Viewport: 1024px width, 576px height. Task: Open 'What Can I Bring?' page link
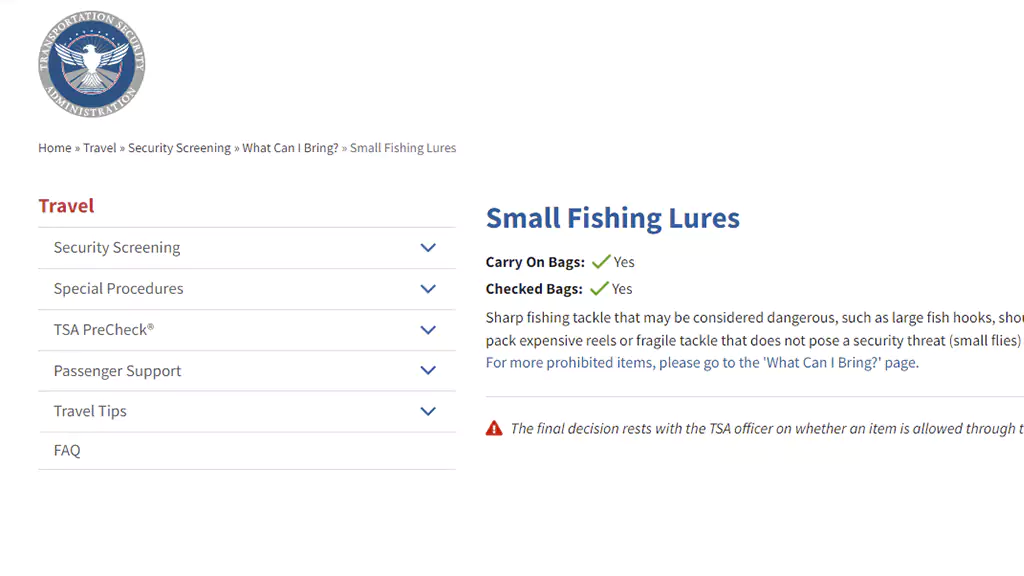click(x=702, y=362)
